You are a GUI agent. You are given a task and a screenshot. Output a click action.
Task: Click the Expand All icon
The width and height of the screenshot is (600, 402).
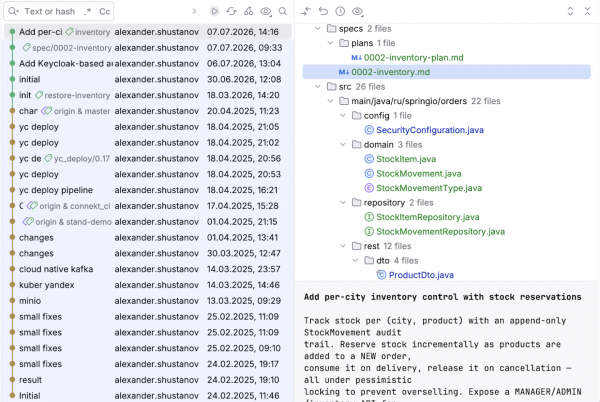point(570,11)
